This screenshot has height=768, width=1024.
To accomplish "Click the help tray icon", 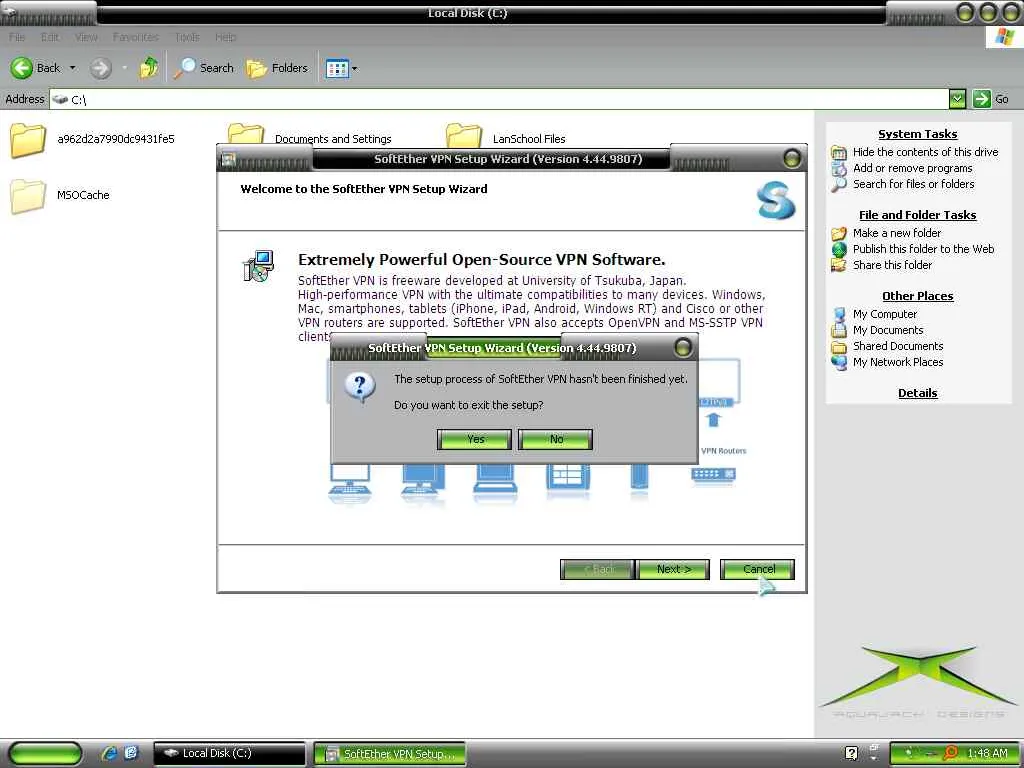I will 851,753.
